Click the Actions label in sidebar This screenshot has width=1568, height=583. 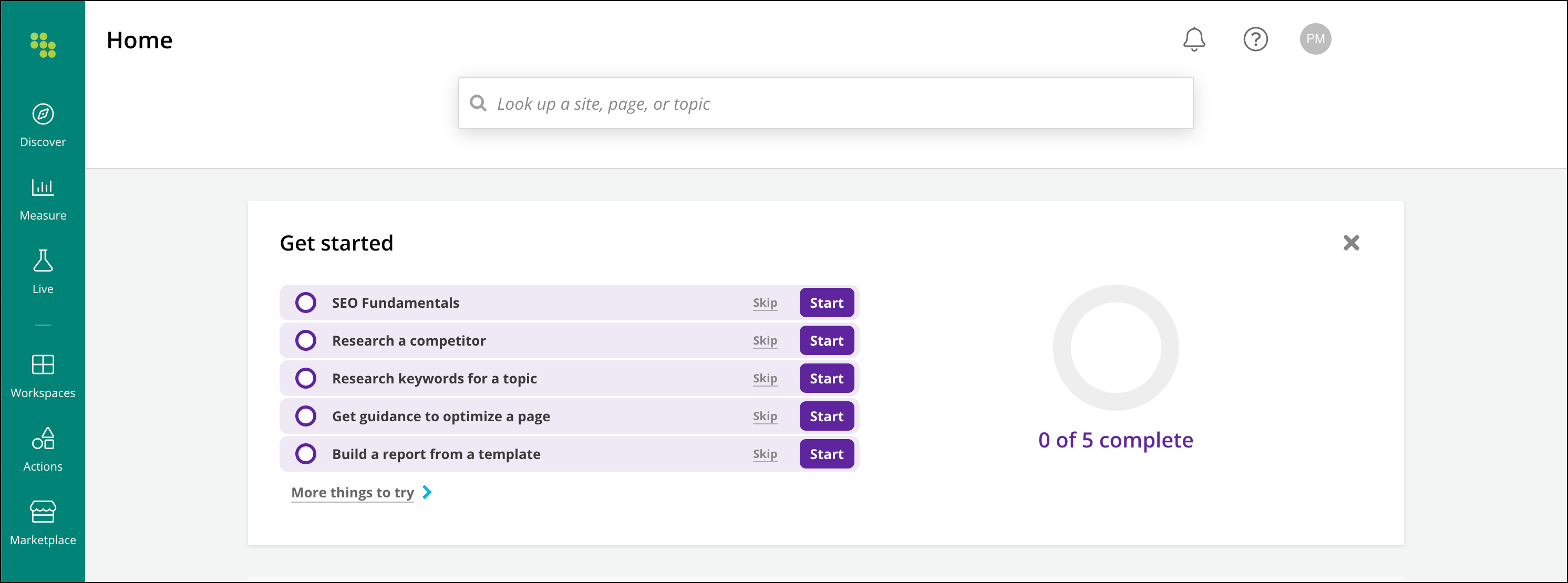click(x=43, y=467)
